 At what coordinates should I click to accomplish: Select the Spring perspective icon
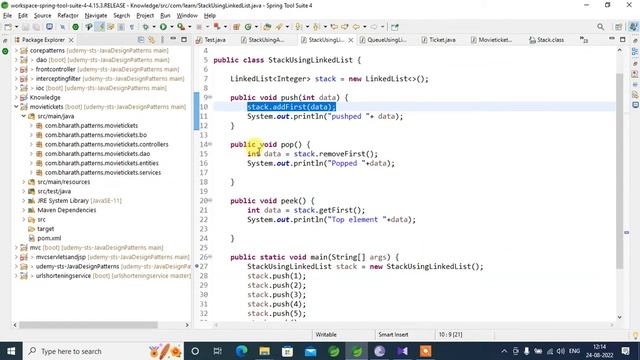click(633, 27)
